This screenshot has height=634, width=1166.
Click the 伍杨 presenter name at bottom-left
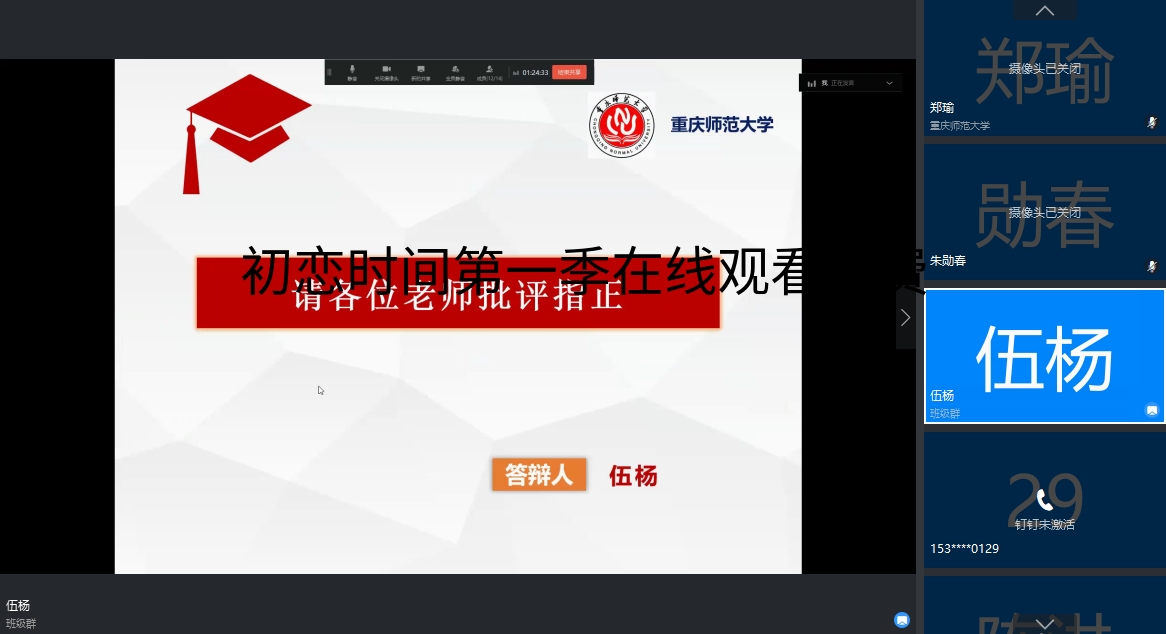[18, 606]
